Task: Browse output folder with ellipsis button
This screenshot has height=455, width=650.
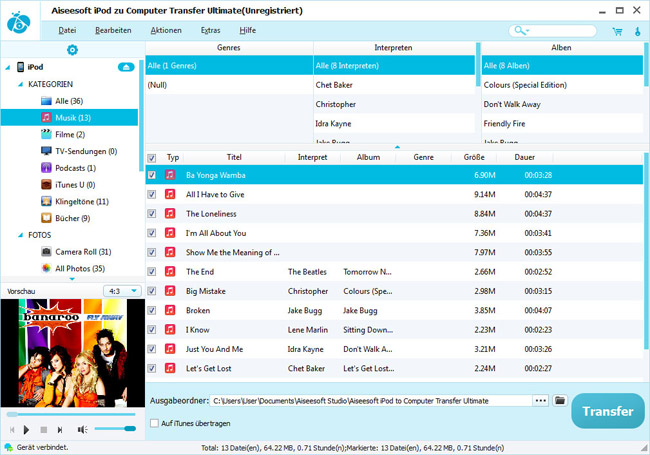Action: [x=541, y=401]
